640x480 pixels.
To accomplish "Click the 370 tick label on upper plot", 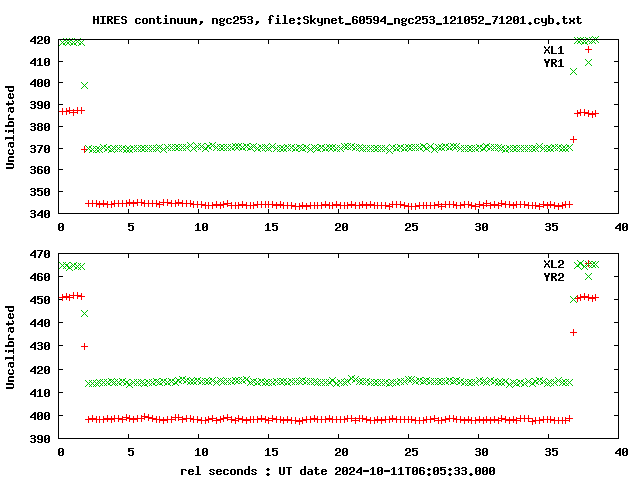I will tap(40, 149).
